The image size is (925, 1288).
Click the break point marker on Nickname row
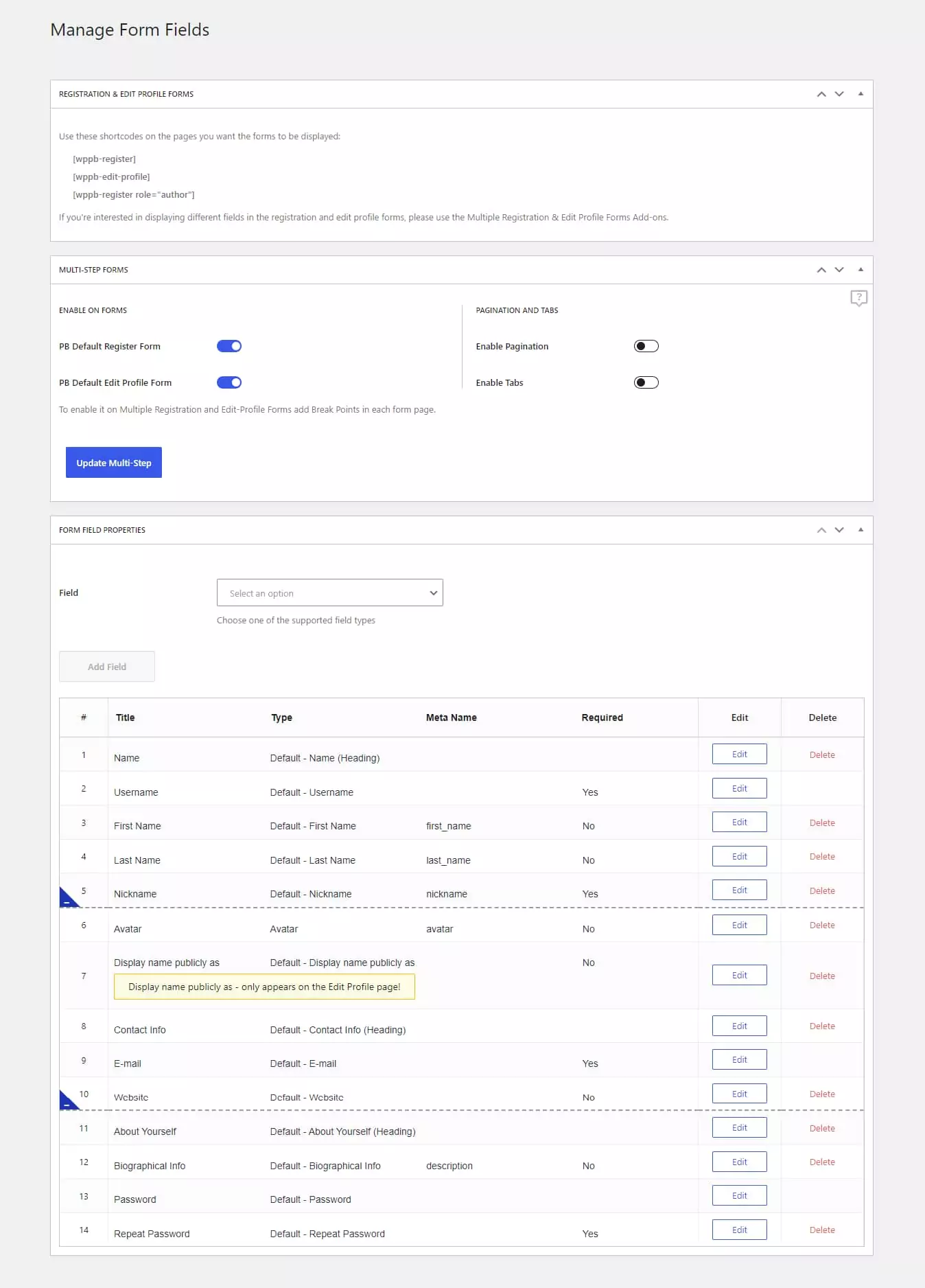click(67, 899)
